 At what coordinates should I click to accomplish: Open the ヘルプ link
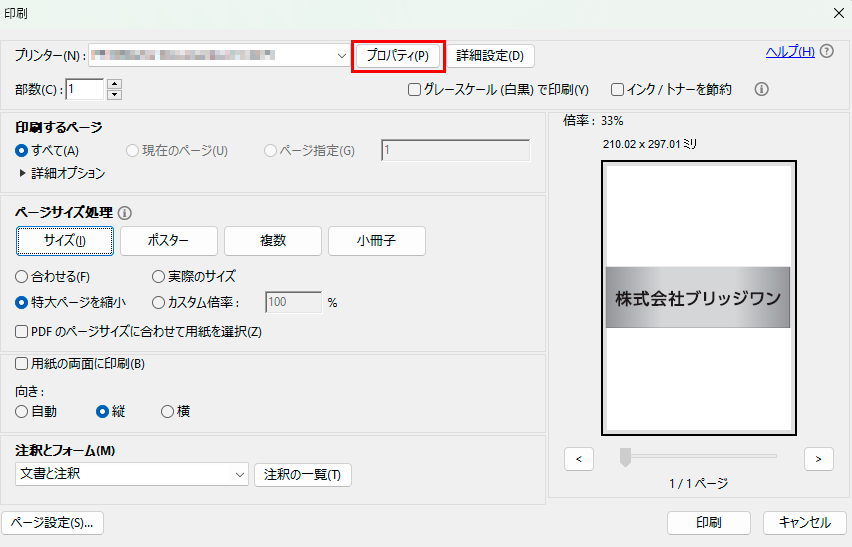[790, 52]
